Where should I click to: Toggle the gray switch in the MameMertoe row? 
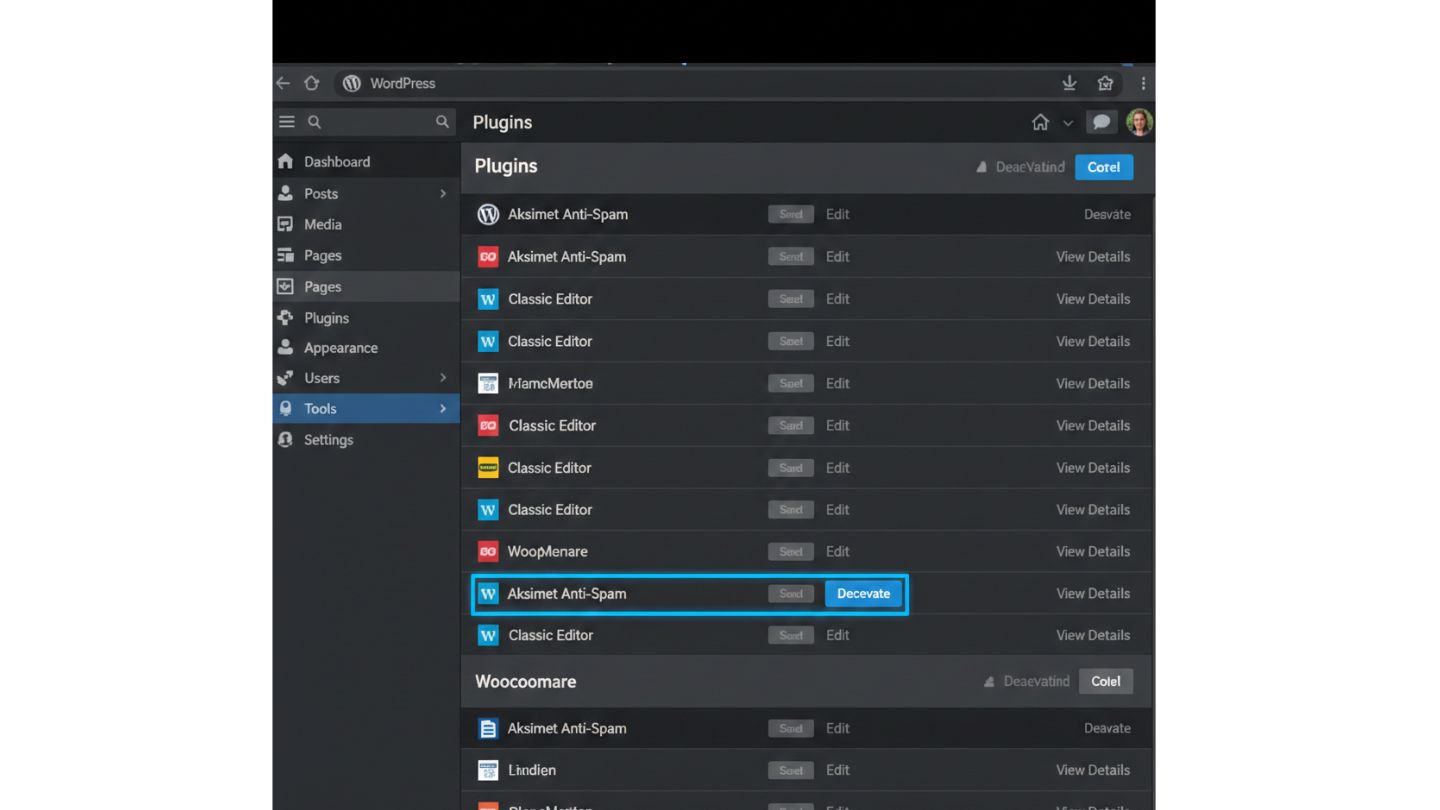pyautogui.click(x=790, y=384)
